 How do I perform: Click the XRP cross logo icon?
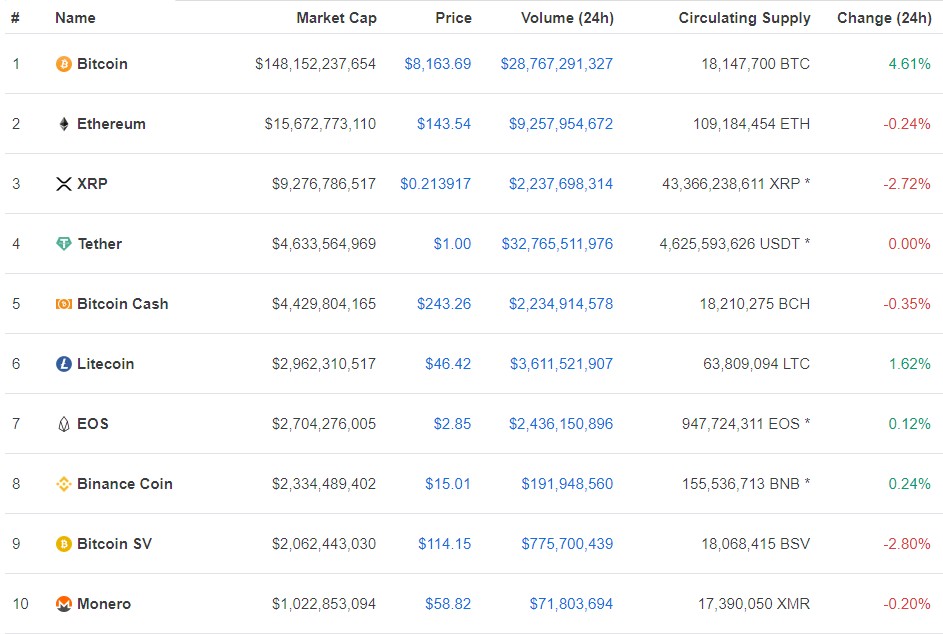[x=64, y=184]
